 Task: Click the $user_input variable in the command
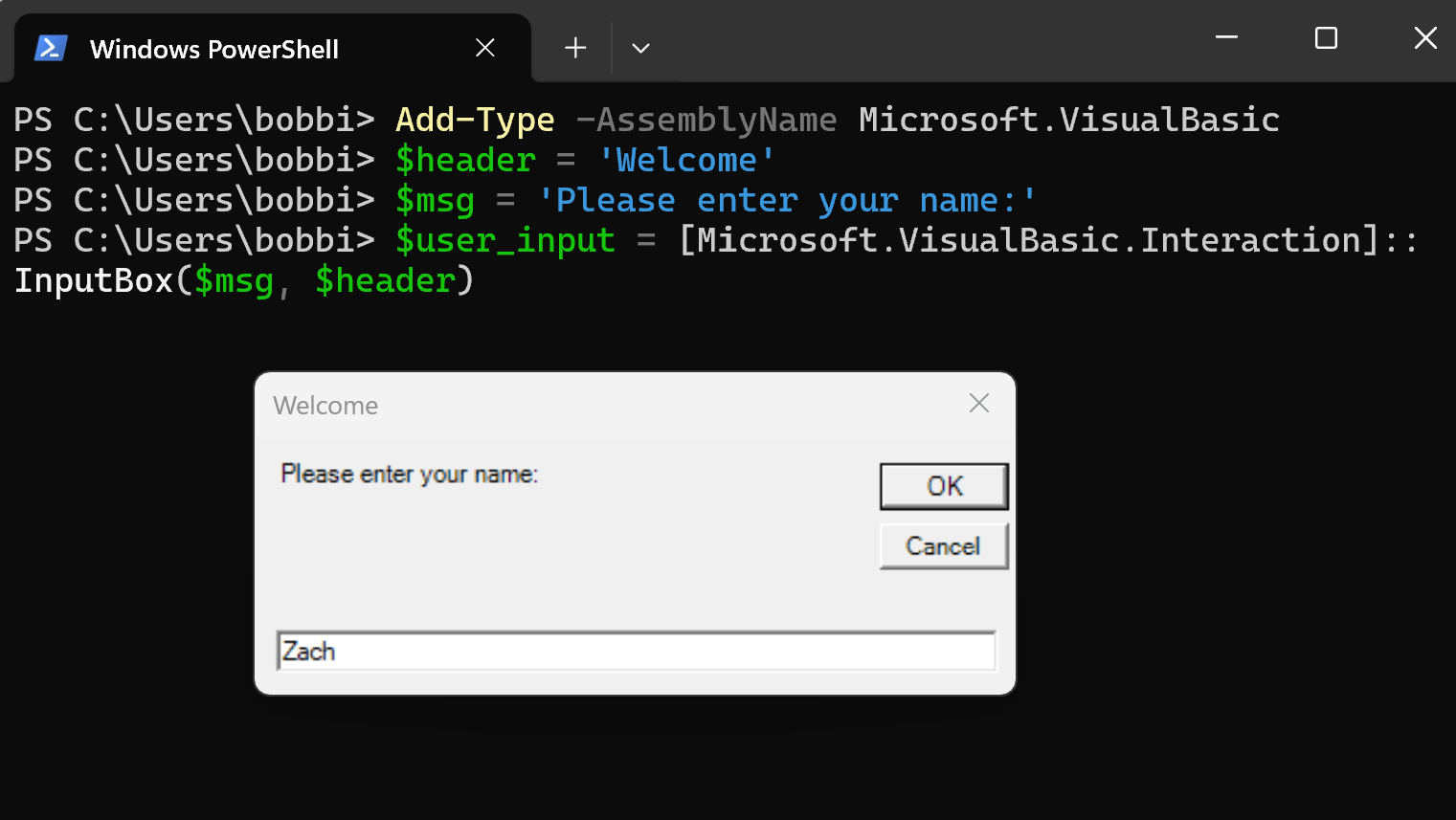[x=505, y=240]
